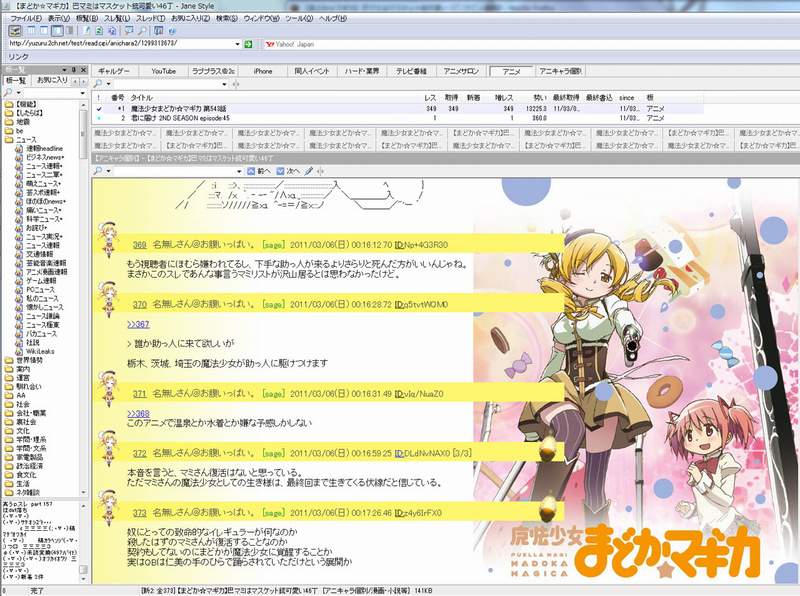Screen dimensions: 800x596
Task: Expand the 世界情勢 folder in board tree
Action: [x=24, y=360]
